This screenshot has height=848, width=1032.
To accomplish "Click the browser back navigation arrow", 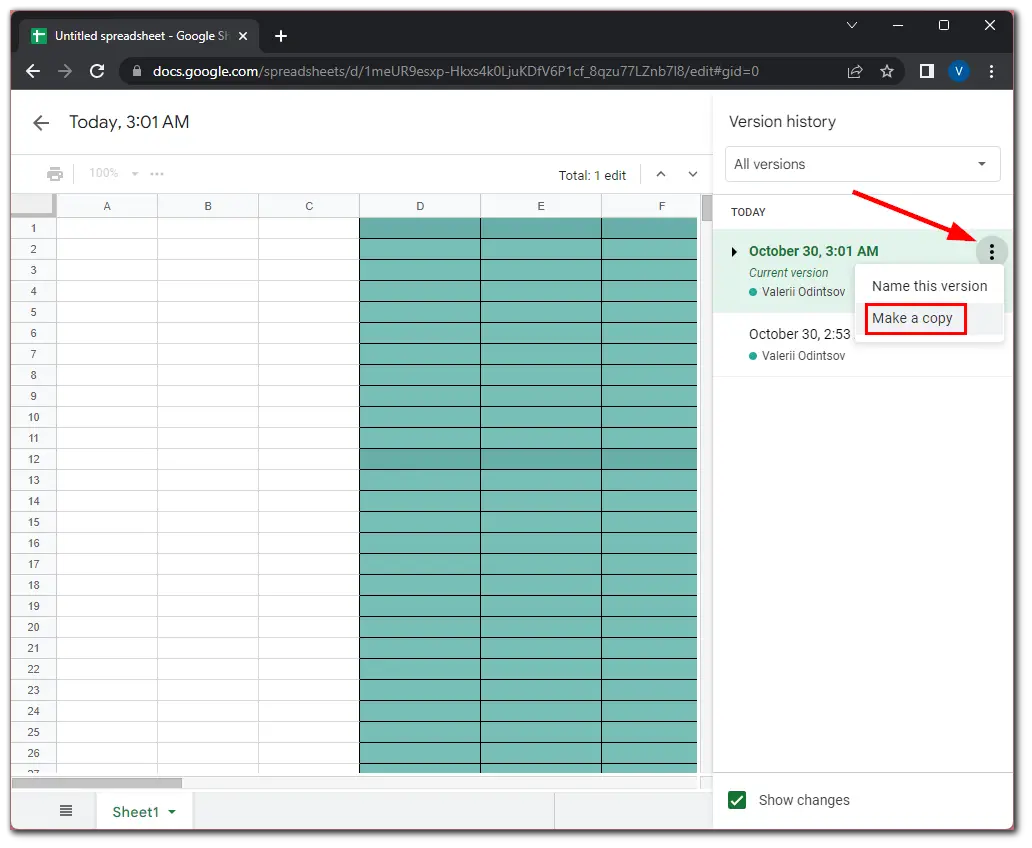I will click(33, 71).
